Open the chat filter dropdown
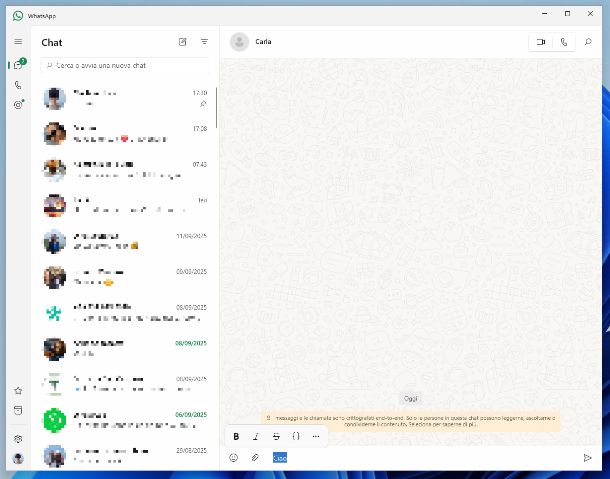The height and width of the screenshot is (479, 610). click(204, 42)
